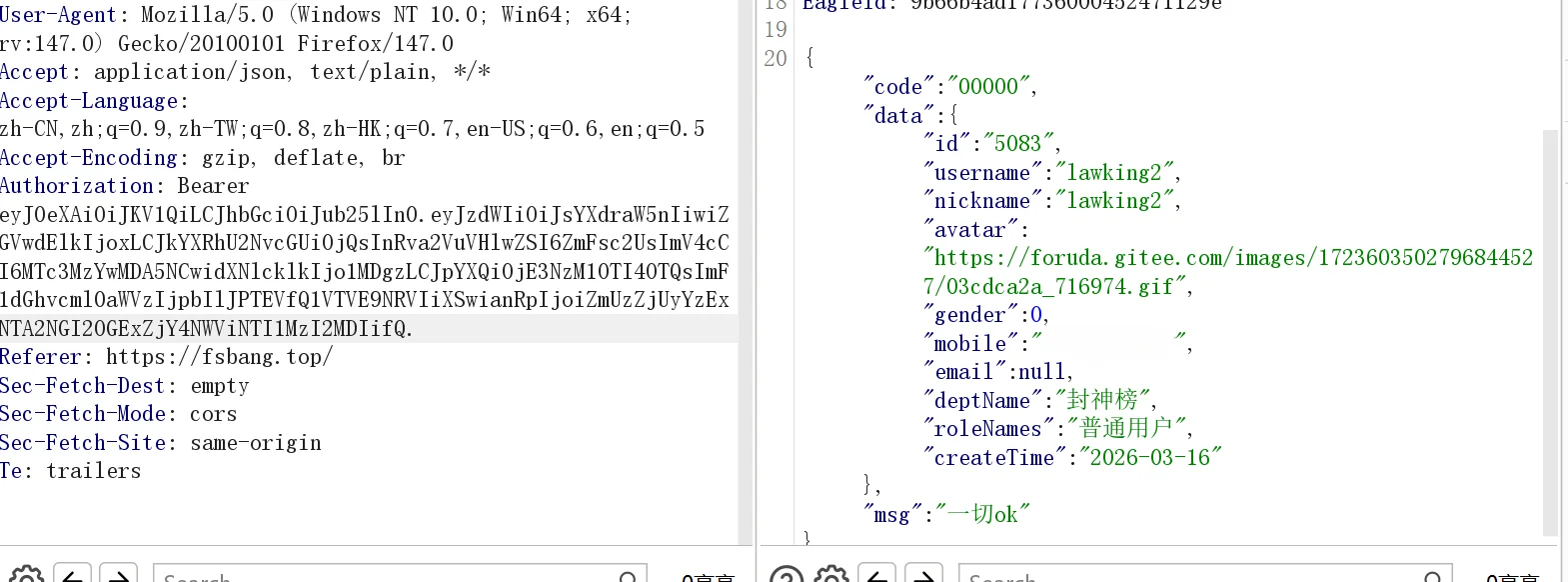Click the foruda.gitee.com avatar URL in response
Screen dimensions: 1568x582
(1227, 258)
